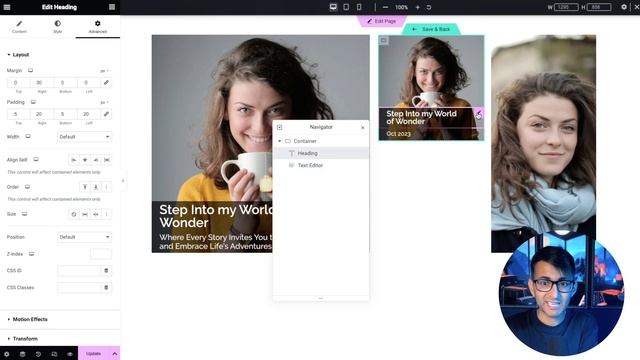
Task: Select Size none option
Action: click(74, 214)
